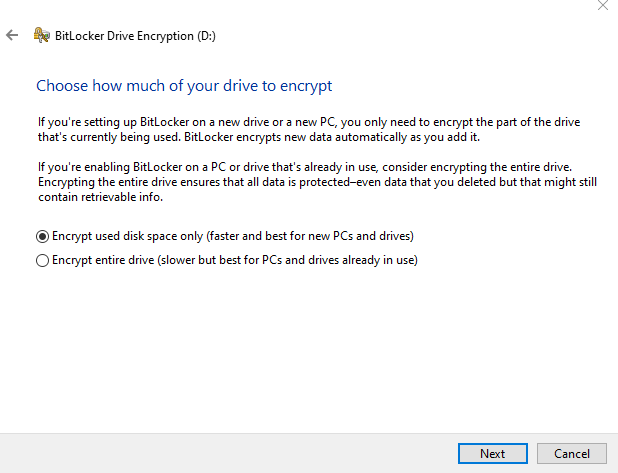Click the BitLocker key and lock icon
The image size is (618, 473).
[x=42, y=35]
